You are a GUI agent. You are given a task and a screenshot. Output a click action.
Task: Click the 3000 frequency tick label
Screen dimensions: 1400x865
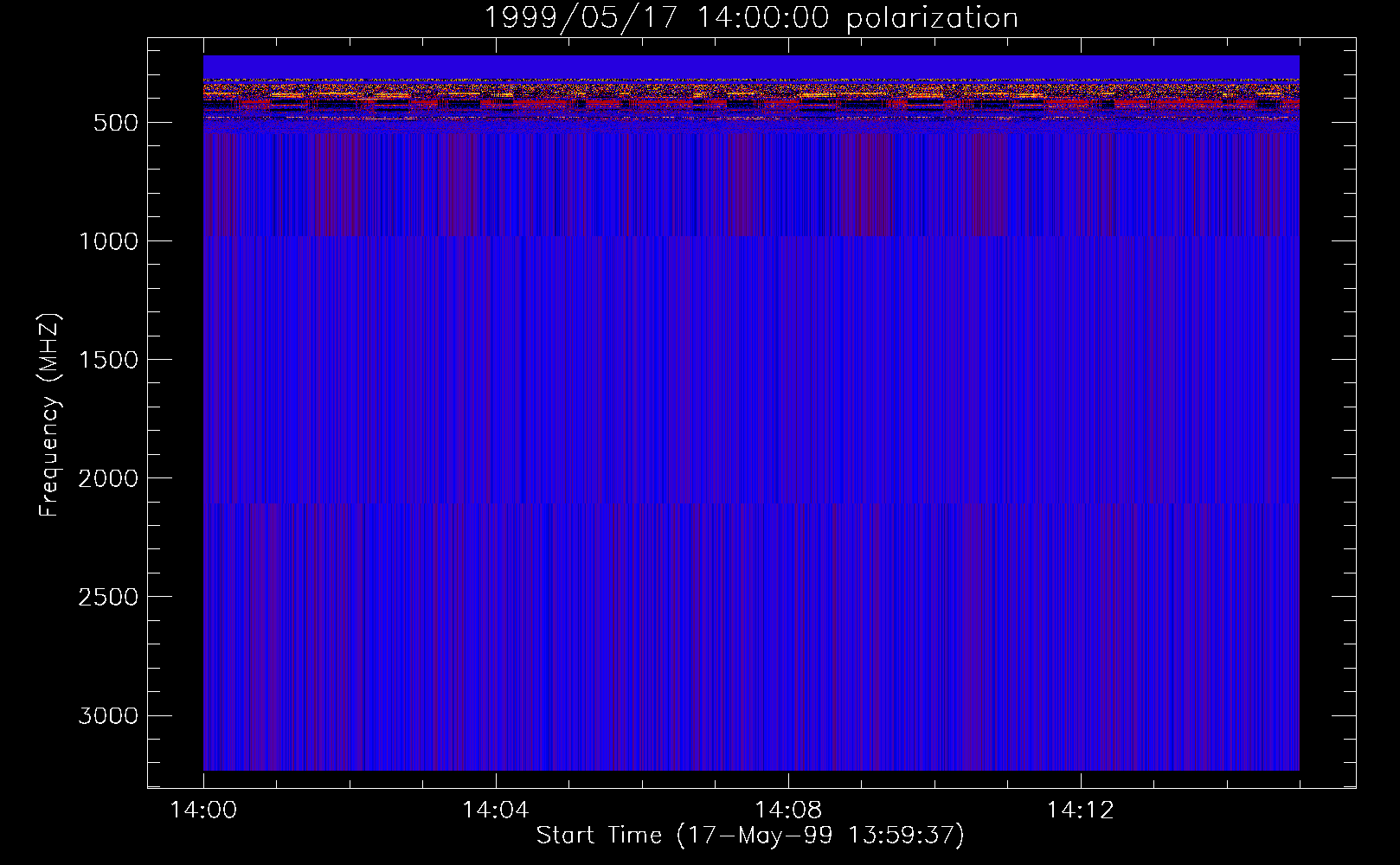coord(108,715)
